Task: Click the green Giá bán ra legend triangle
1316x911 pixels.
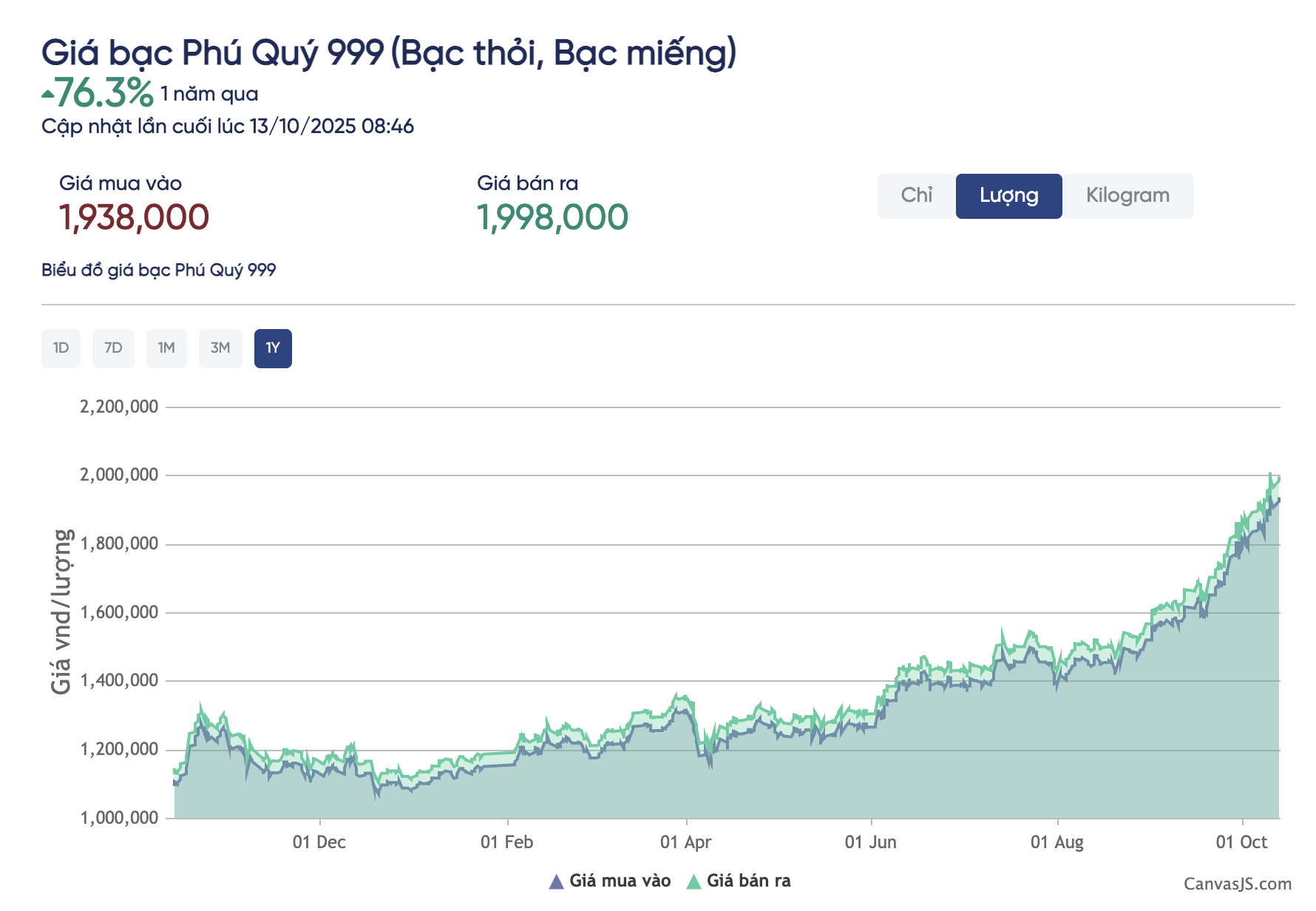Action: 693,881
